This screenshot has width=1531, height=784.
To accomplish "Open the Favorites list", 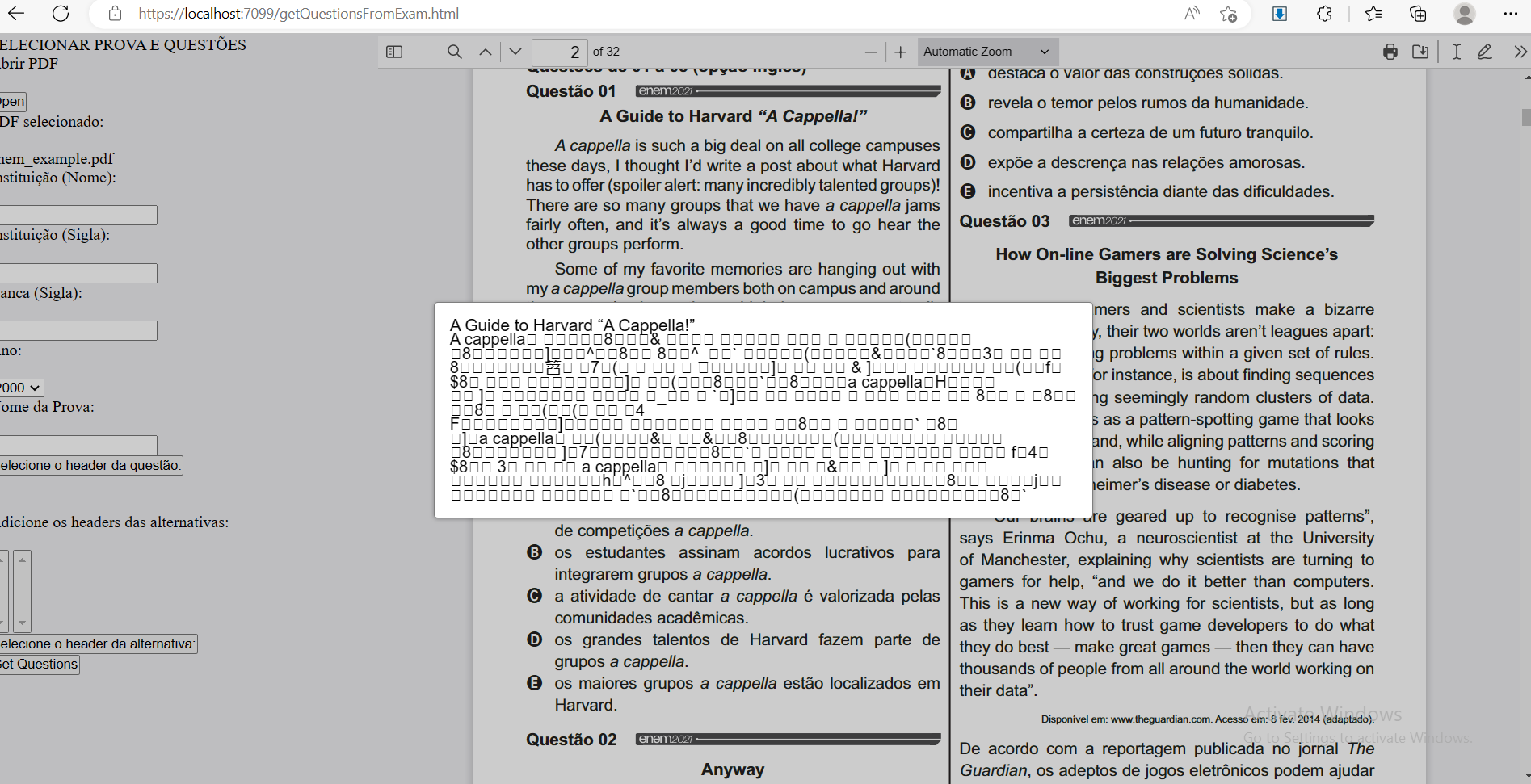I will point(1373,13).
